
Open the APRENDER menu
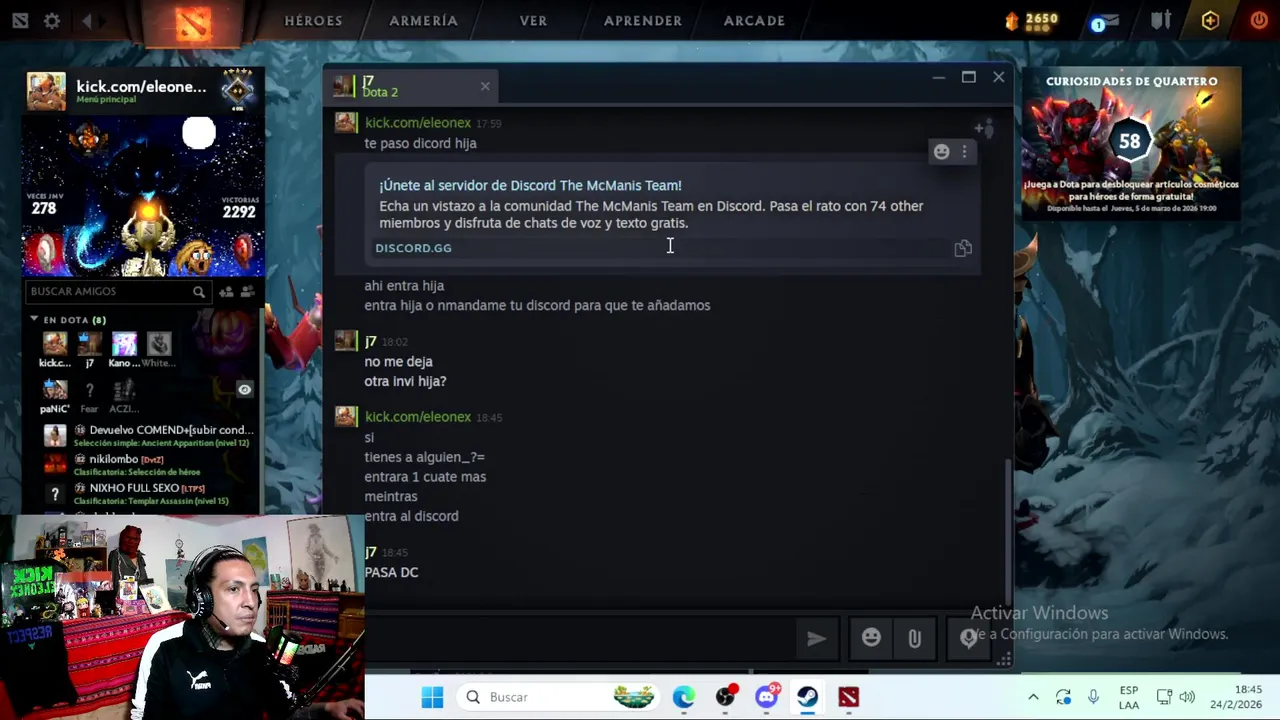[x=643, y=20]
